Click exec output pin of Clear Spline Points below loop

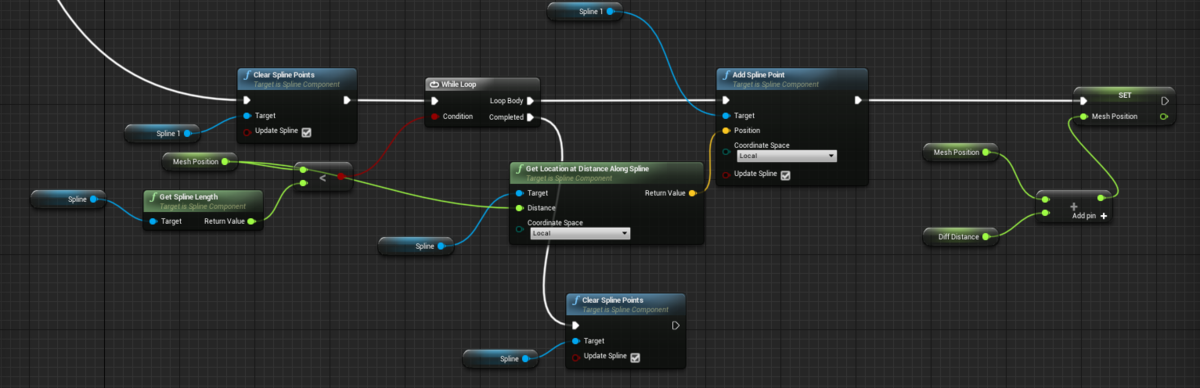[676, 325]
